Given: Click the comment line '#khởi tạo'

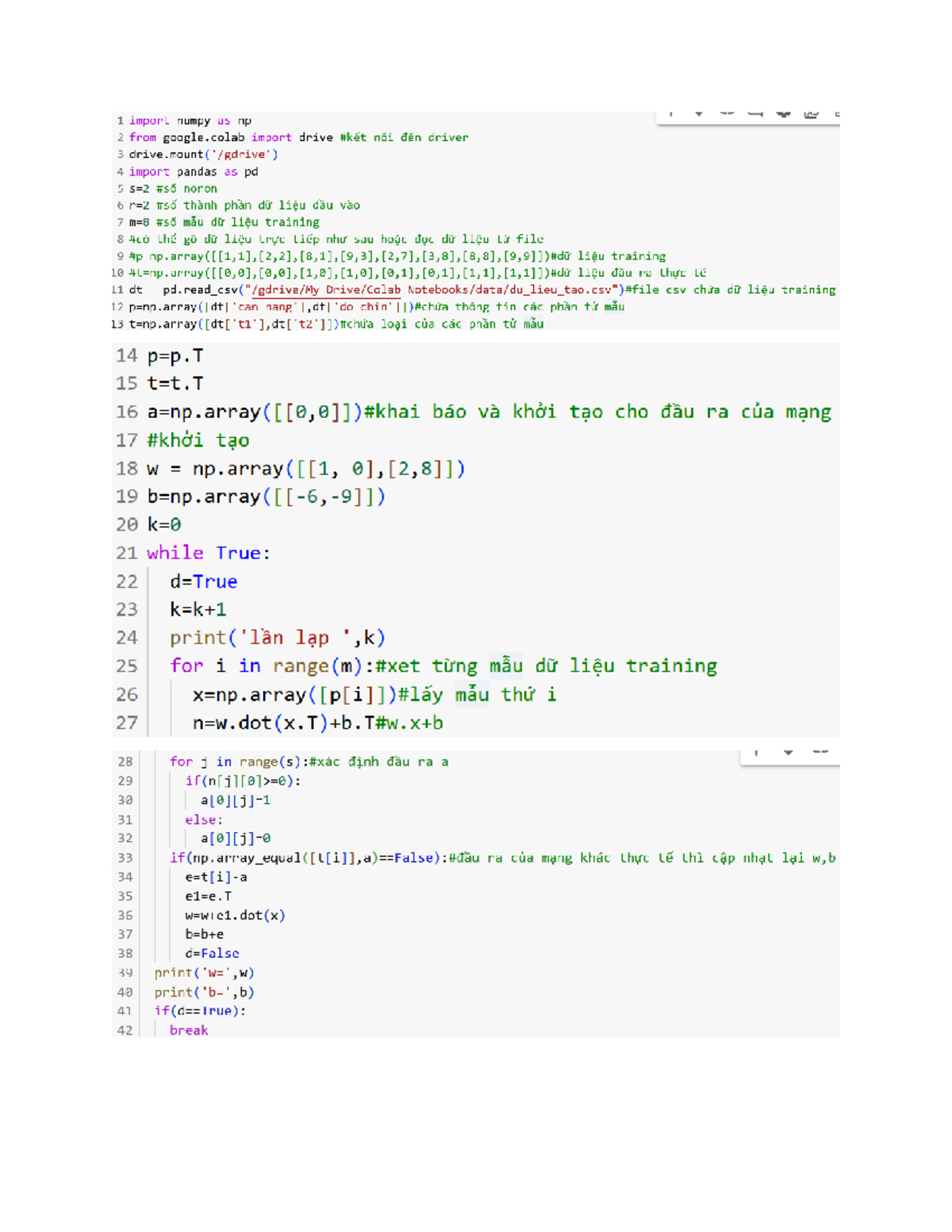Looking at the screenshot, I should [198, 440].
